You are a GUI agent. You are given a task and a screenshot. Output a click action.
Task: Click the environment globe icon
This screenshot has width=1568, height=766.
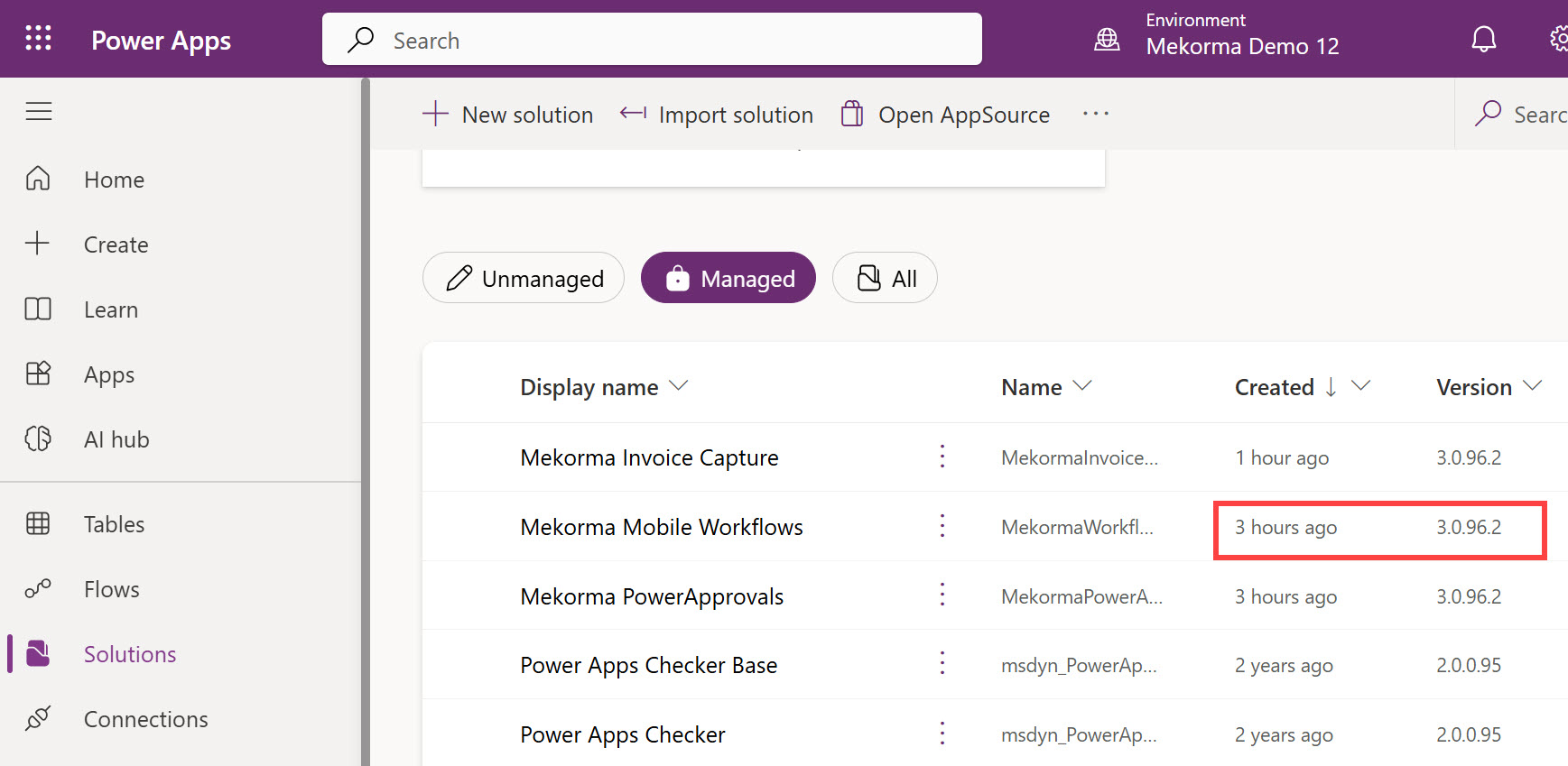click(x=1107, y=40)
